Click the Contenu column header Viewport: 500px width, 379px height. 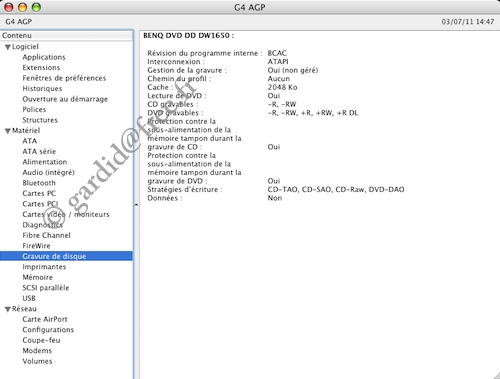coord(66,36)
